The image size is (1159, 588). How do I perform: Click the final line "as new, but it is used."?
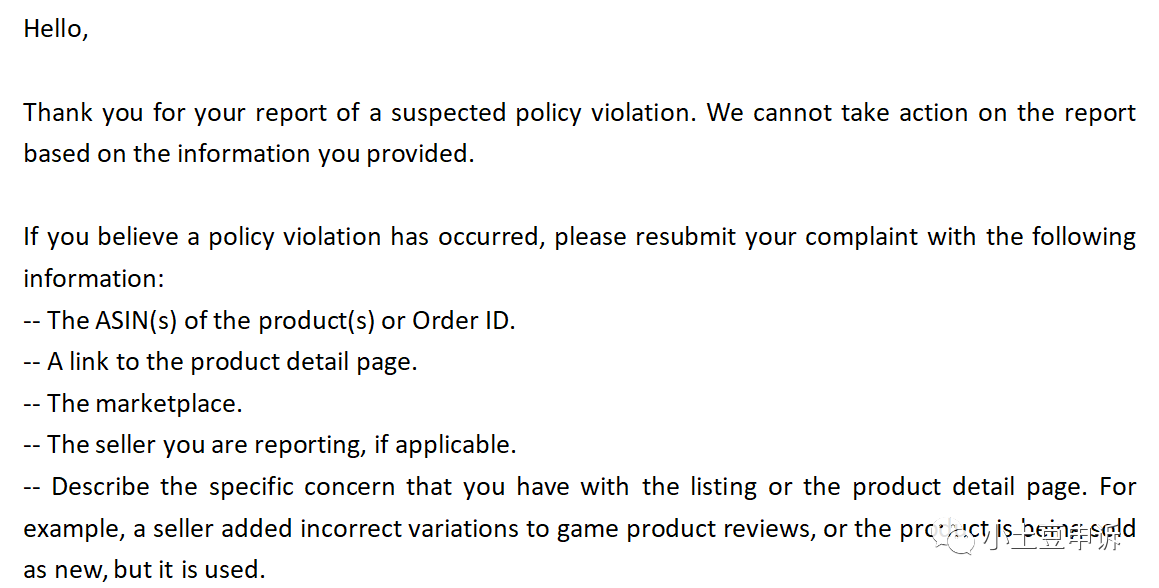[x=144, y=569]
